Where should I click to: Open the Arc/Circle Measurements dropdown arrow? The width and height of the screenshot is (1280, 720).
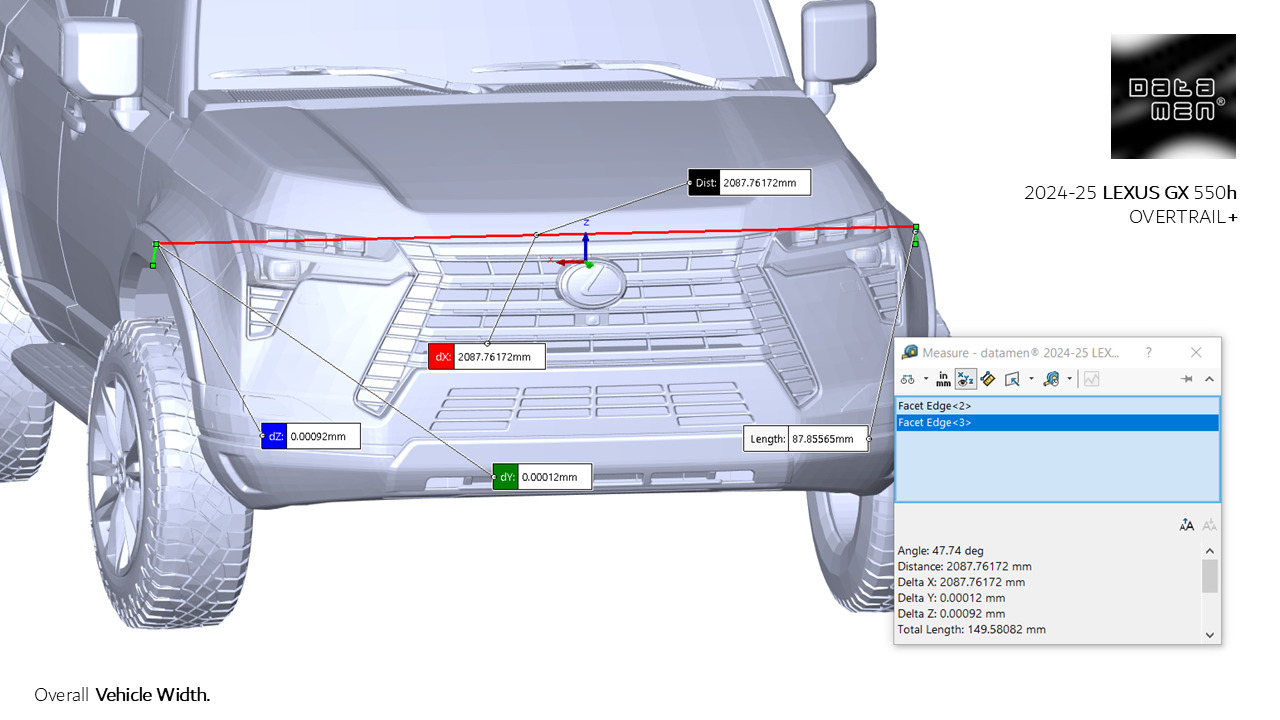coord(926,379)
